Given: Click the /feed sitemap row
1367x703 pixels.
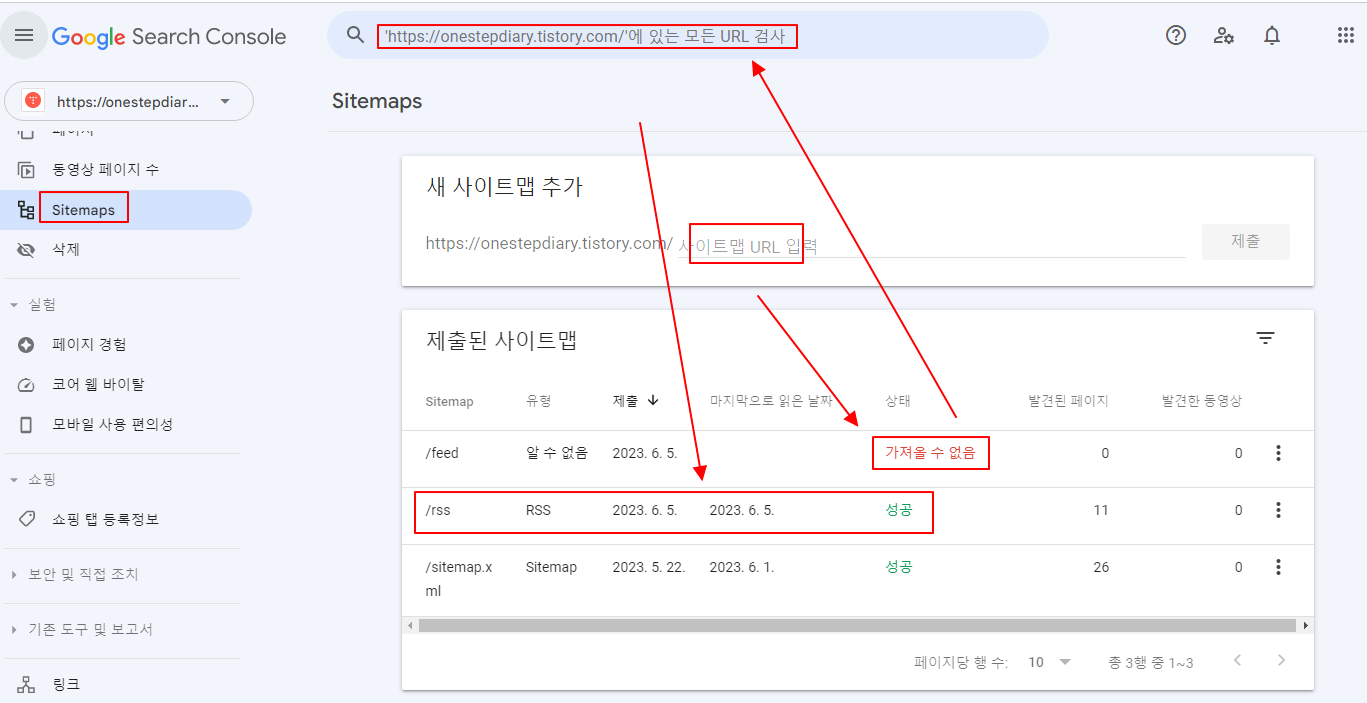Looking at the screenshot, I should click(x=857, y=459).
